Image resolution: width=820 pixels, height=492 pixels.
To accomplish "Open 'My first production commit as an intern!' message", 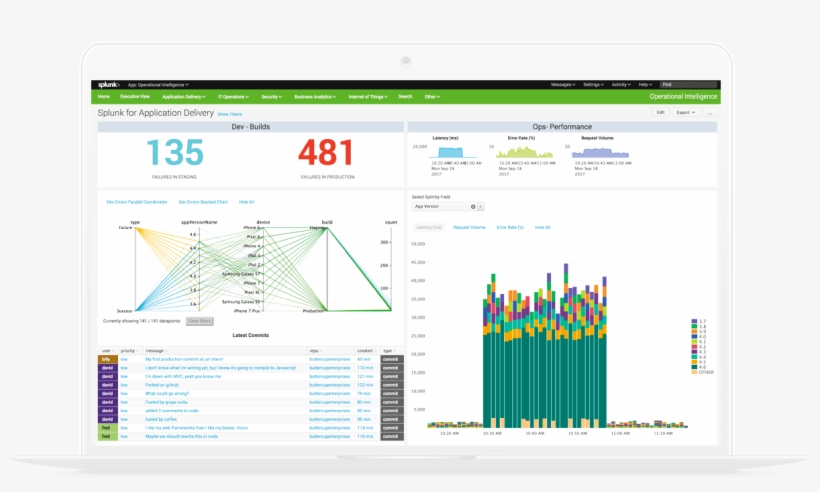I will 184,359.
